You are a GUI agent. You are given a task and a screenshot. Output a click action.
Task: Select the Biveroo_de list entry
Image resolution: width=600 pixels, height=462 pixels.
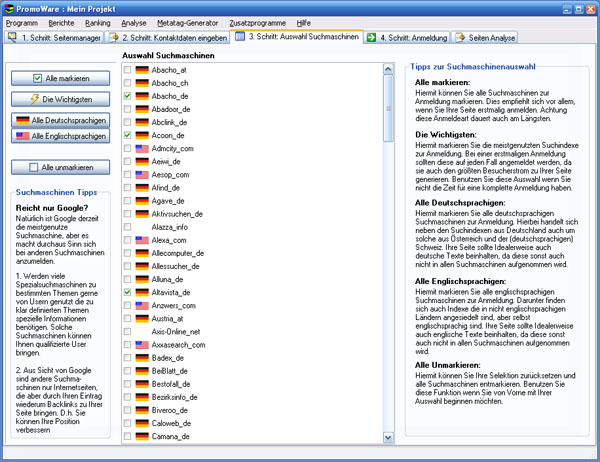tap(170, 410)
